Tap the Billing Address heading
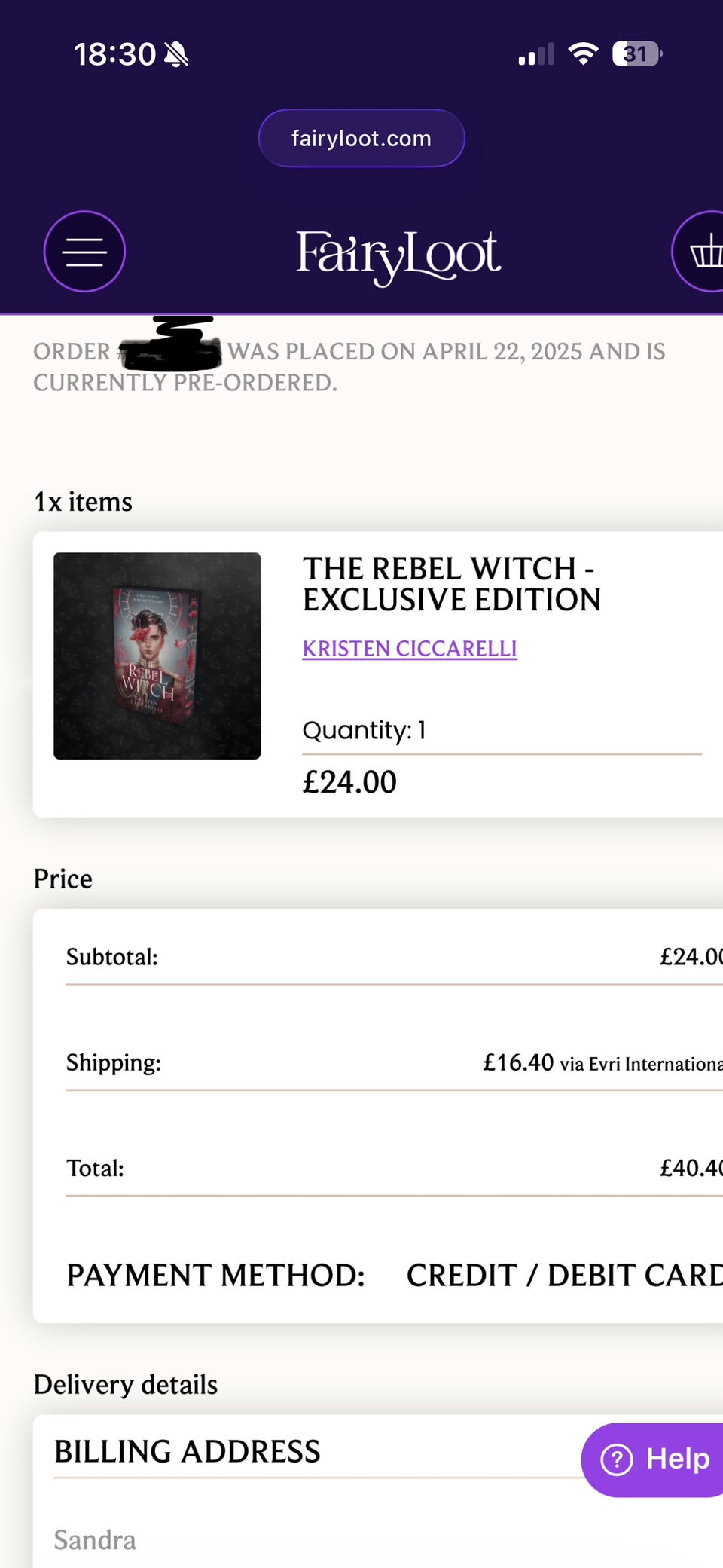The height and width of the screenshot is (1568, 723). [x=187, y=1452]
